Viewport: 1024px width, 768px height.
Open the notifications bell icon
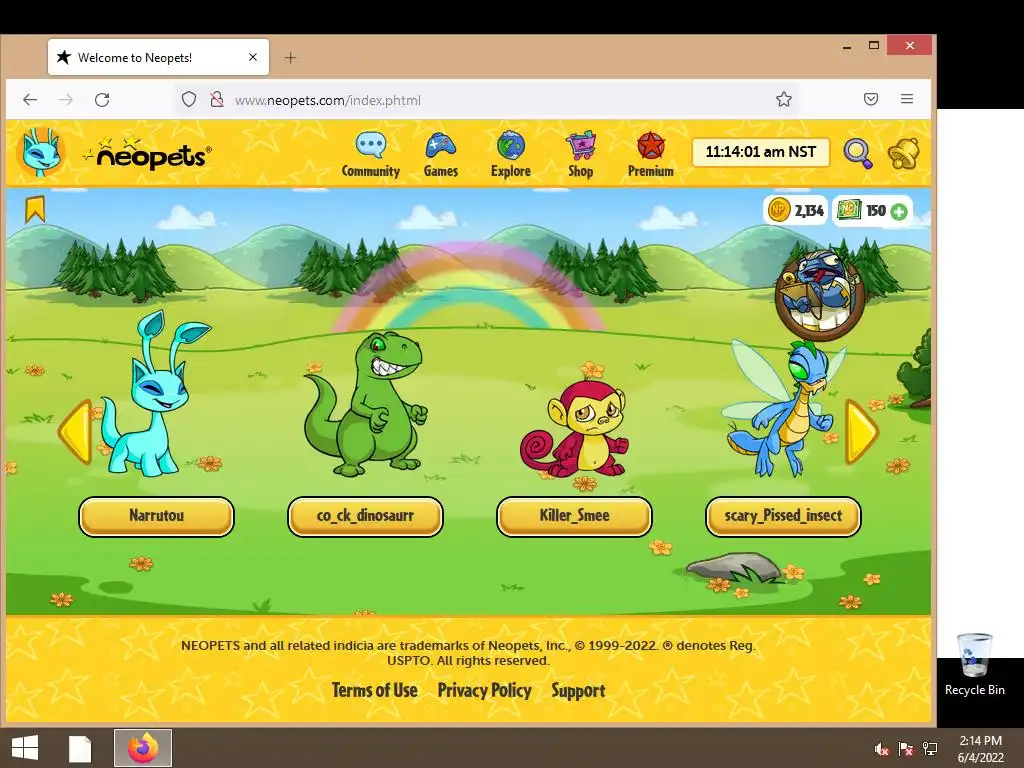(x=904, y=153)
